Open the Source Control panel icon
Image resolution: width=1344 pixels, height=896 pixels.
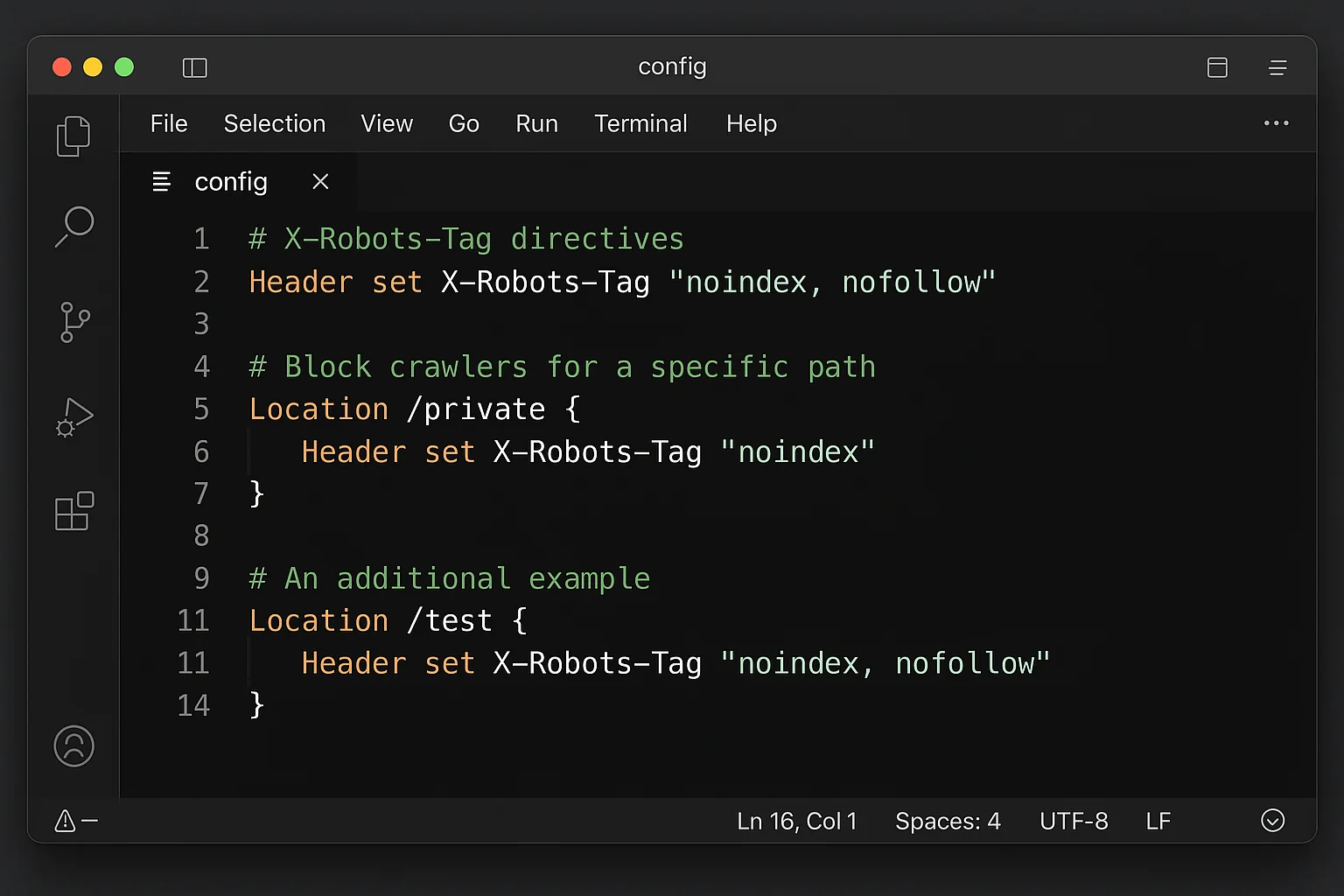73,322
